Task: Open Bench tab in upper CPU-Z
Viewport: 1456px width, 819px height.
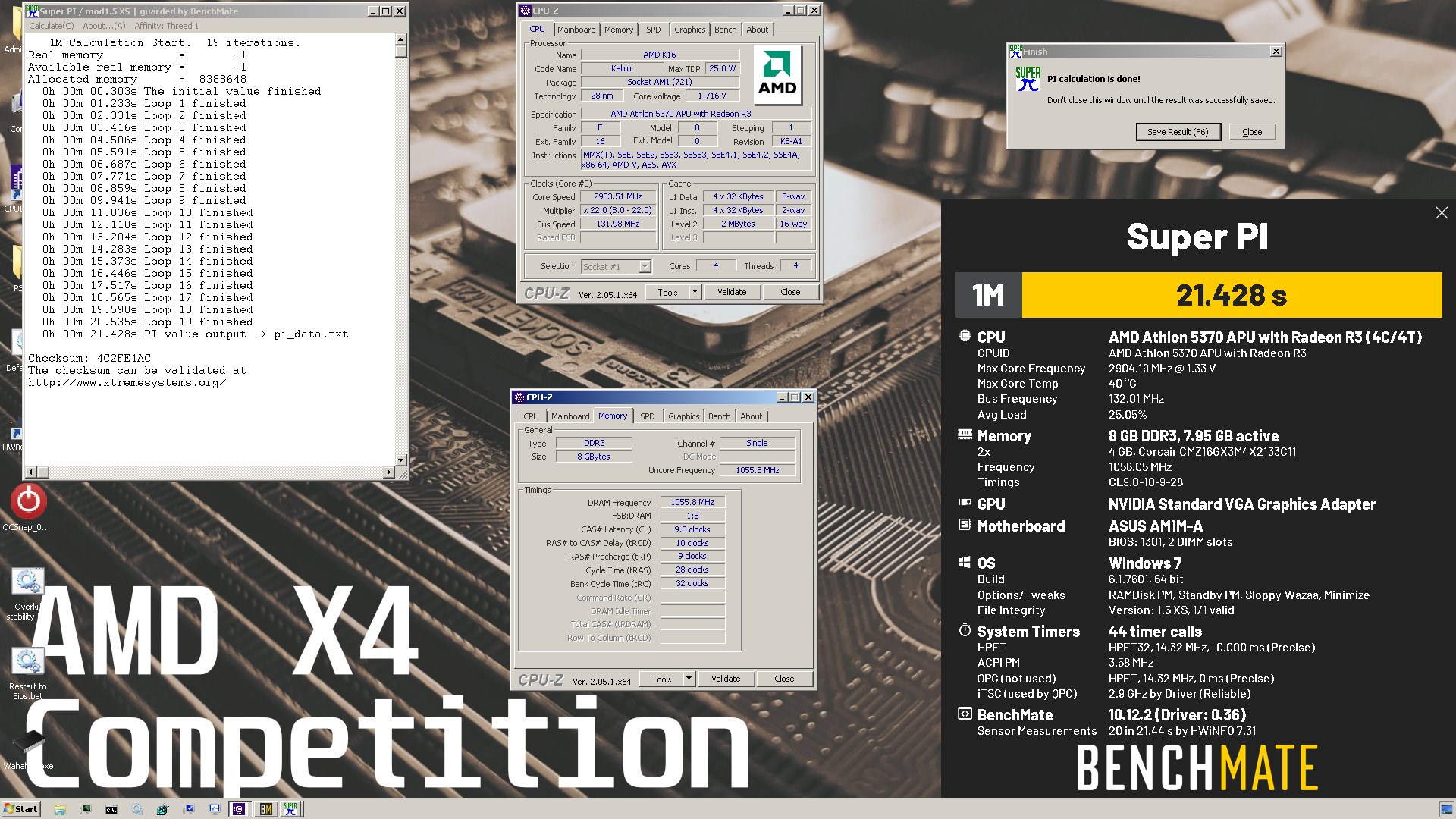Action: click(x=726, y=30)
